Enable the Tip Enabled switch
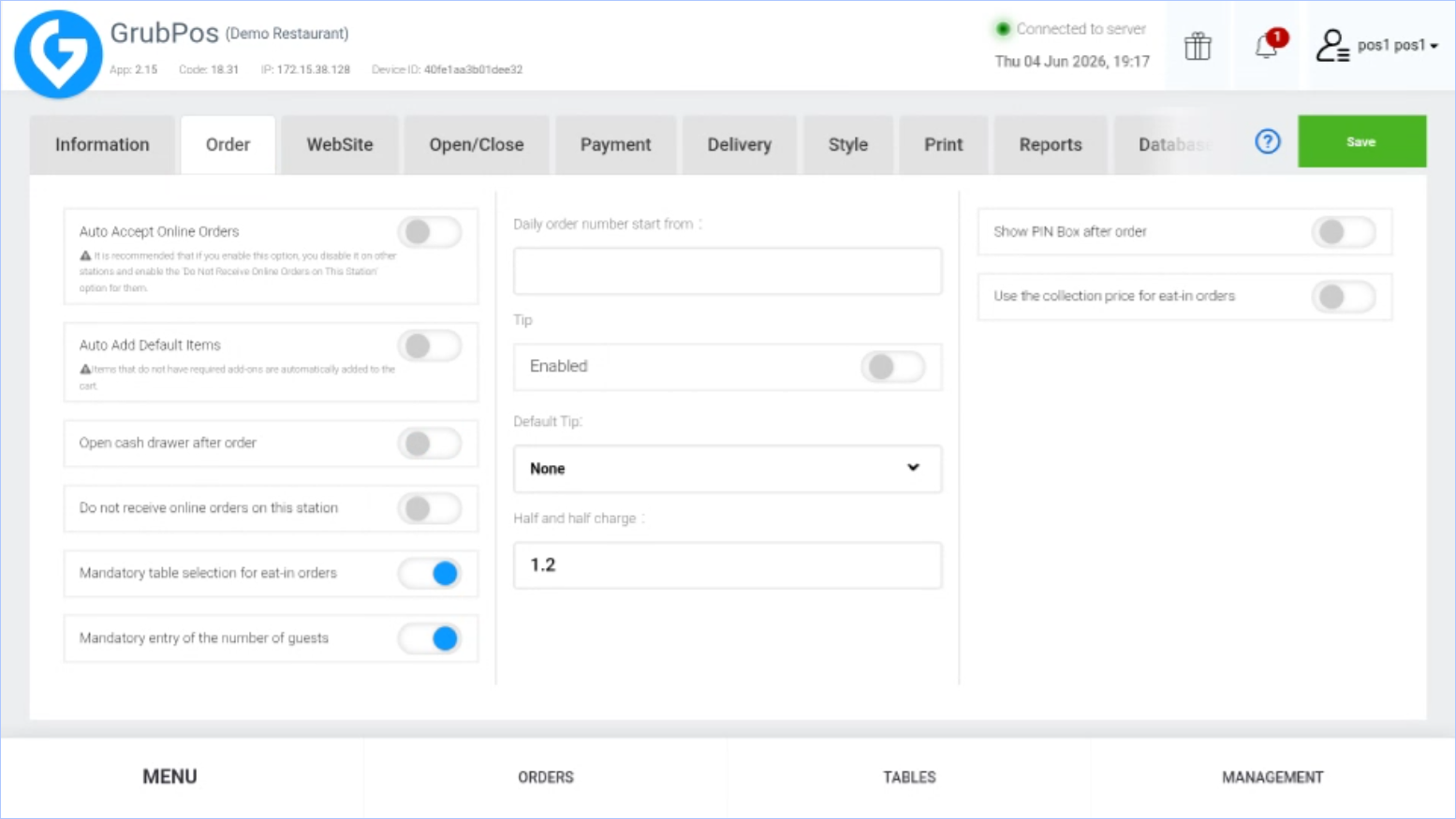The image size is (1456, 819). [893, 367]
